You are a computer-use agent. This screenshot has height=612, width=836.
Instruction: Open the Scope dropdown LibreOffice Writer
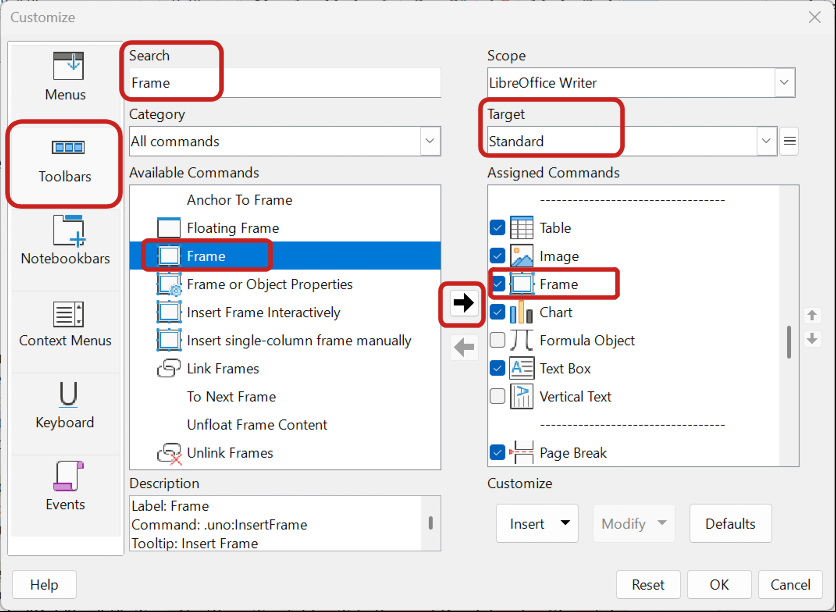coord(641,83)
